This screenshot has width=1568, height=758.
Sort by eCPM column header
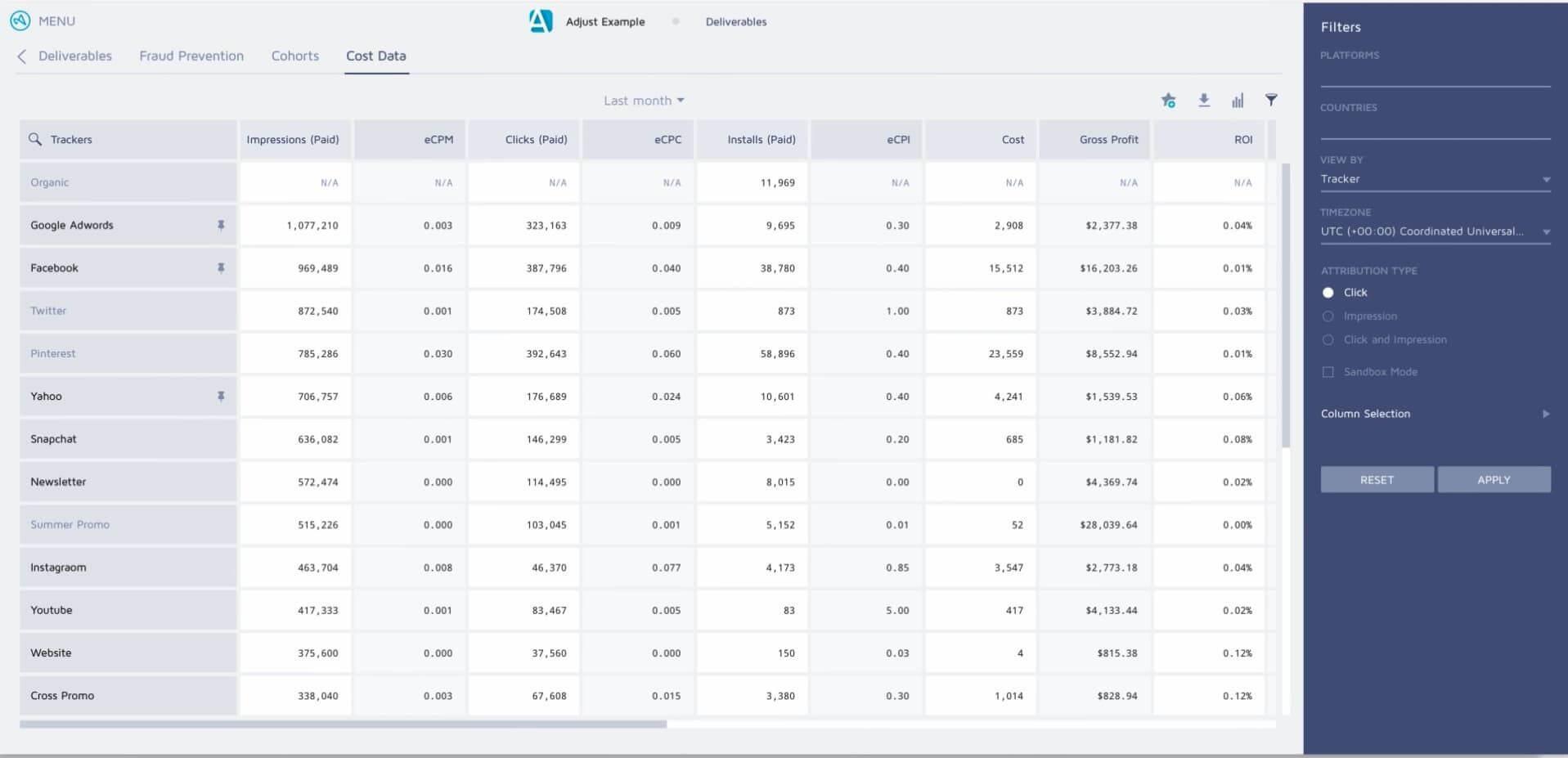409,140
